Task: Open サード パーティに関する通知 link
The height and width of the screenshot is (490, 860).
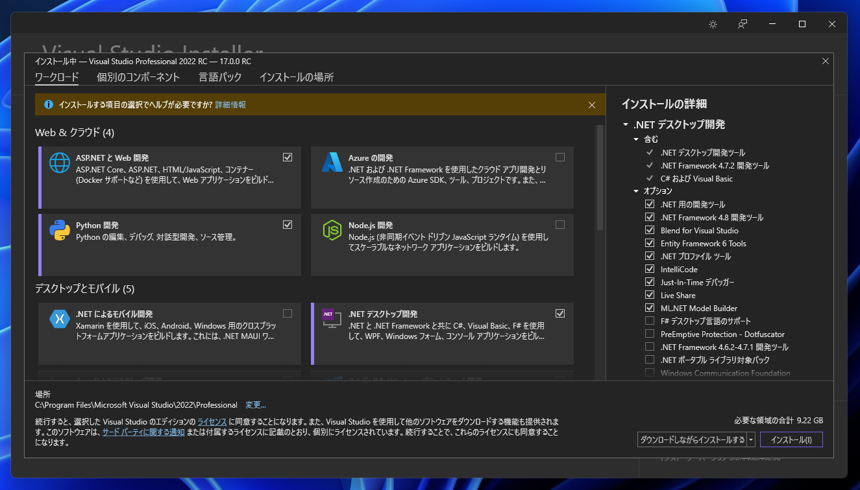Action: coord(144,432)
